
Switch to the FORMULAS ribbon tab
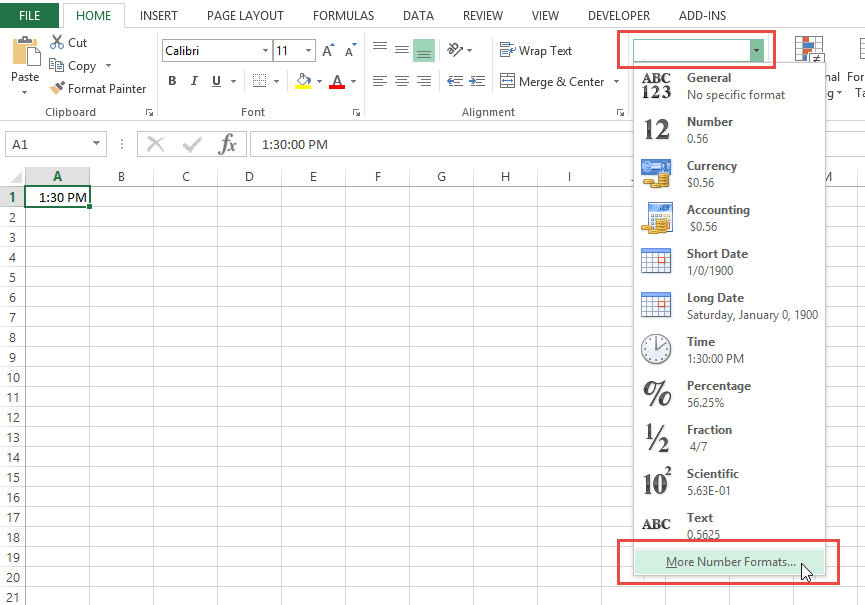point(343,16)
